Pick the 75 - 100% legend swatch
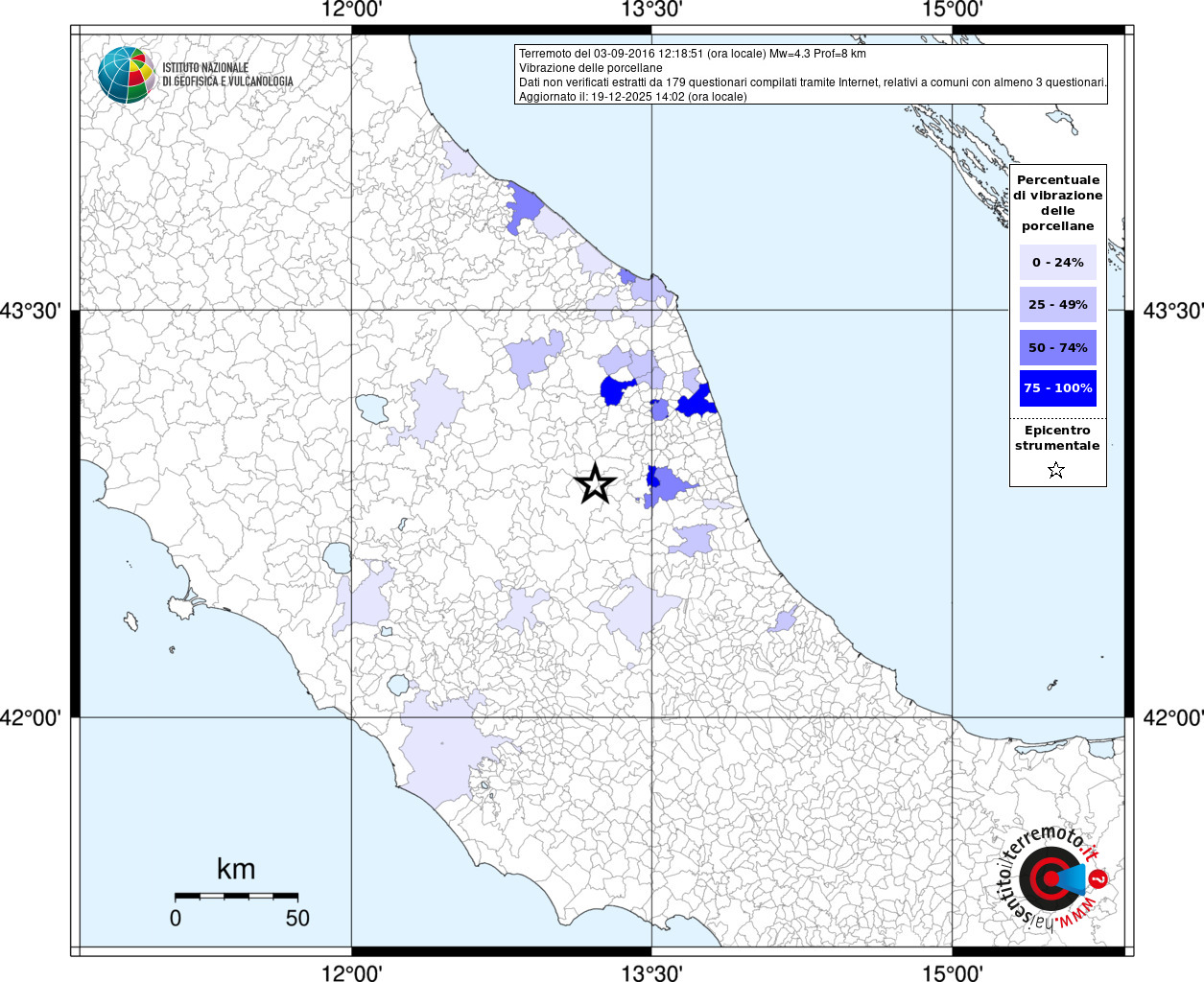The width and height of the screenshot is (1204, 982). pyautogui.click(x=1057, y=388)
